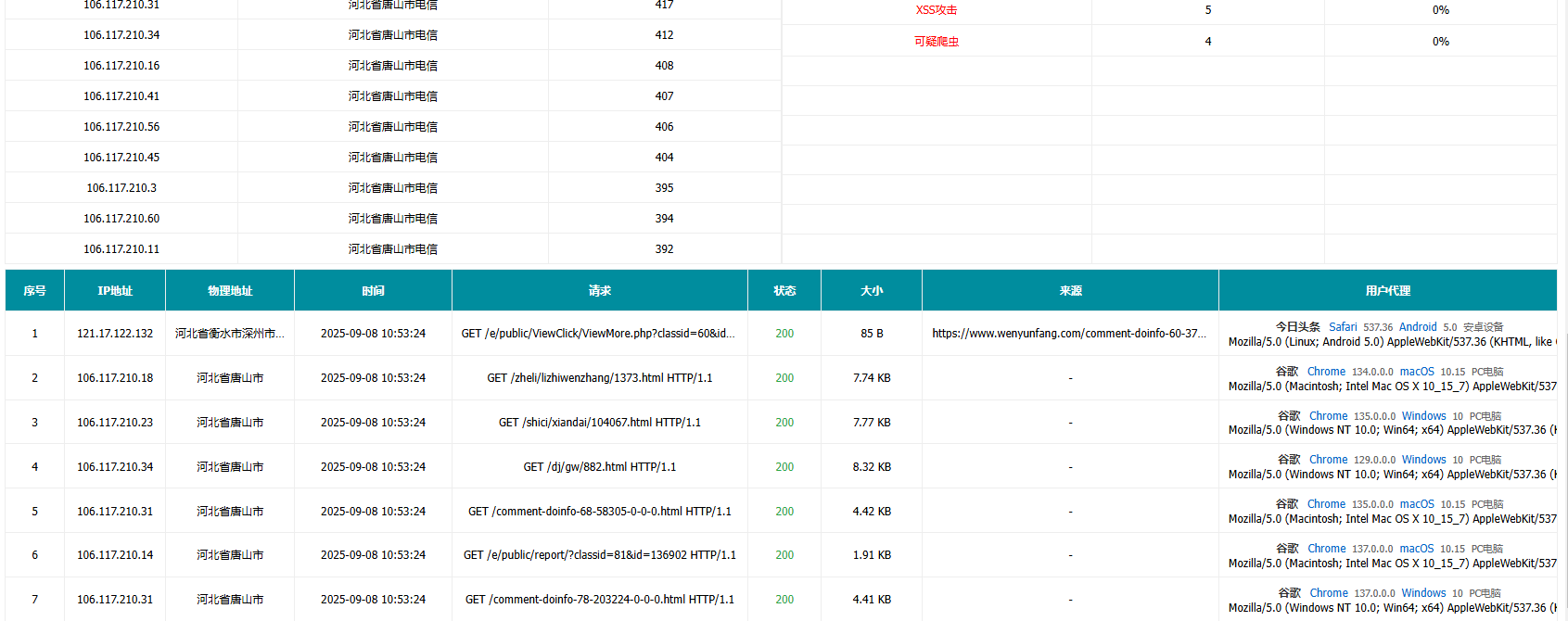Click the GET /e/public/report/ request
Screen dimensions: 1568x621
(x=599, y=555)
